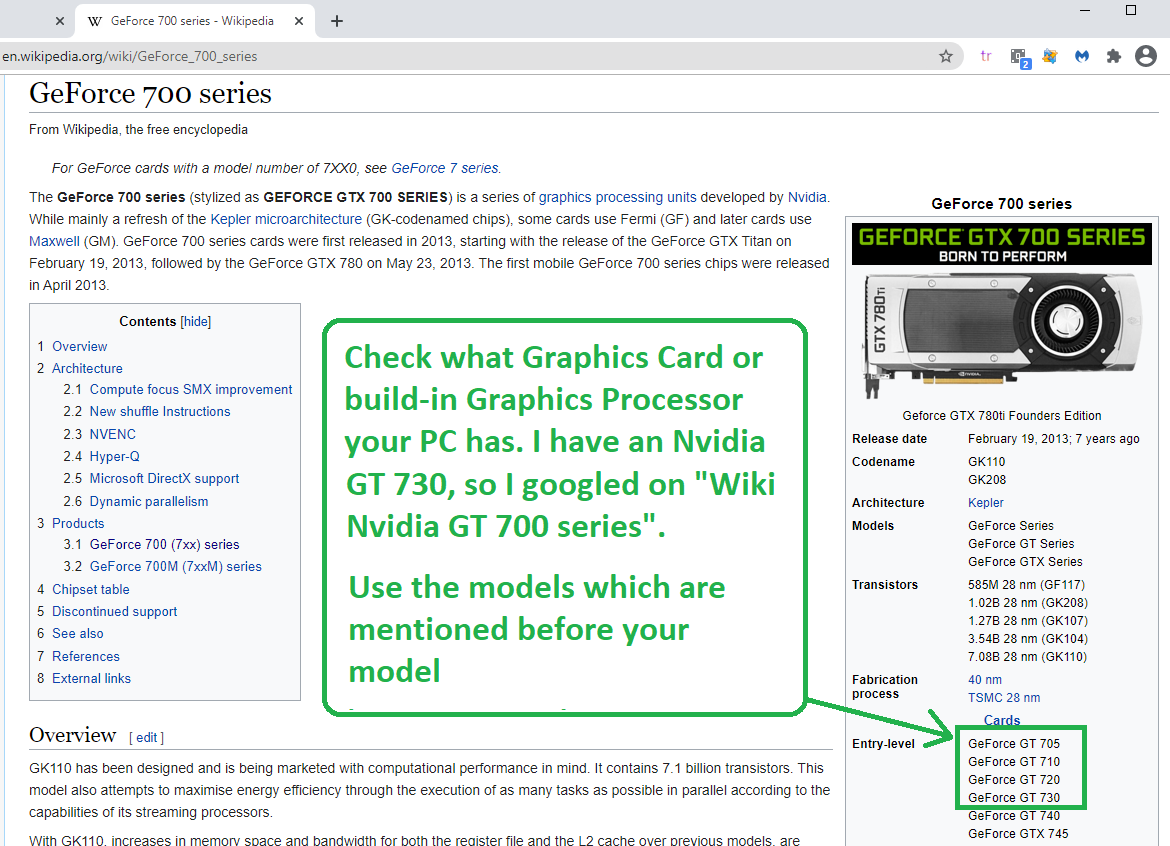1170x846 pixels.
Task: Select the '7.08B 28 nm (GK110)' transistor entry
Action: click(1027, 657)
